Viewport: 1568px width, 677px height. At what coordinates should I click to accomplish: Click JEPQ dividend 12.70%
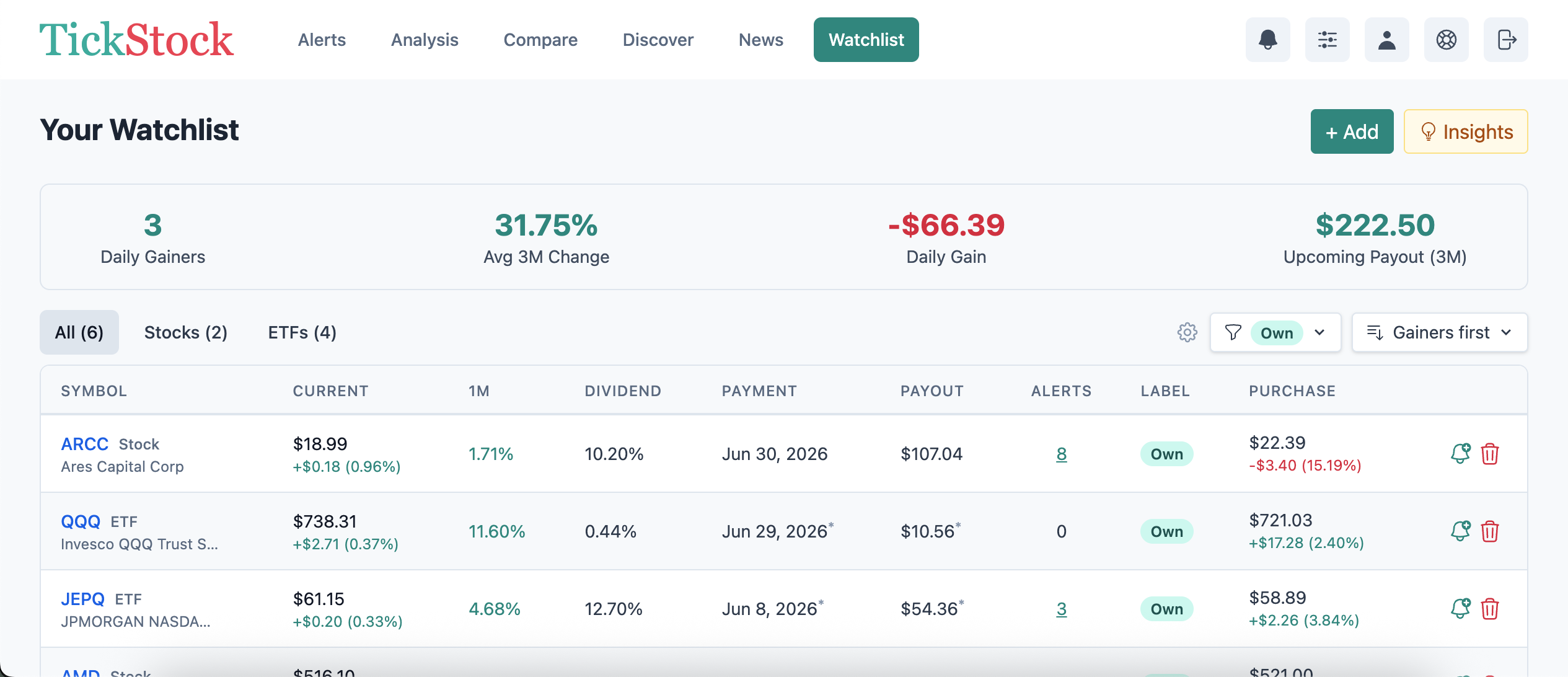[x=614, y=609]
